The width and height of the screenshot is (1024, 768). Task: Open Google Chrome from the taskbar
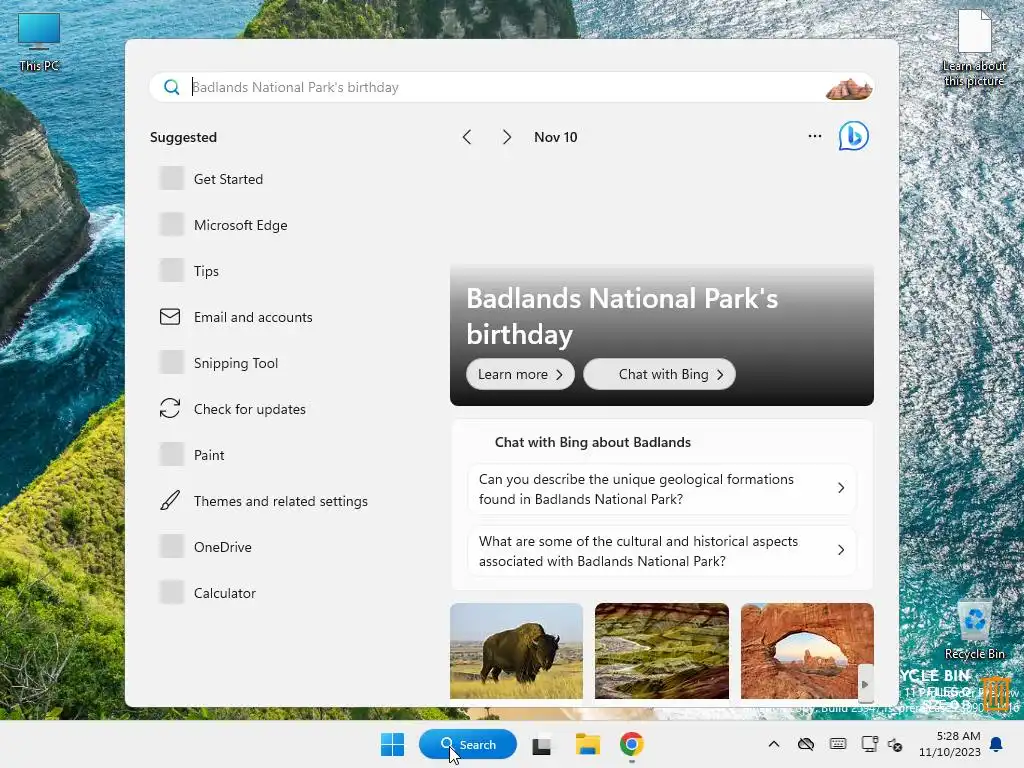coord(632,744)
